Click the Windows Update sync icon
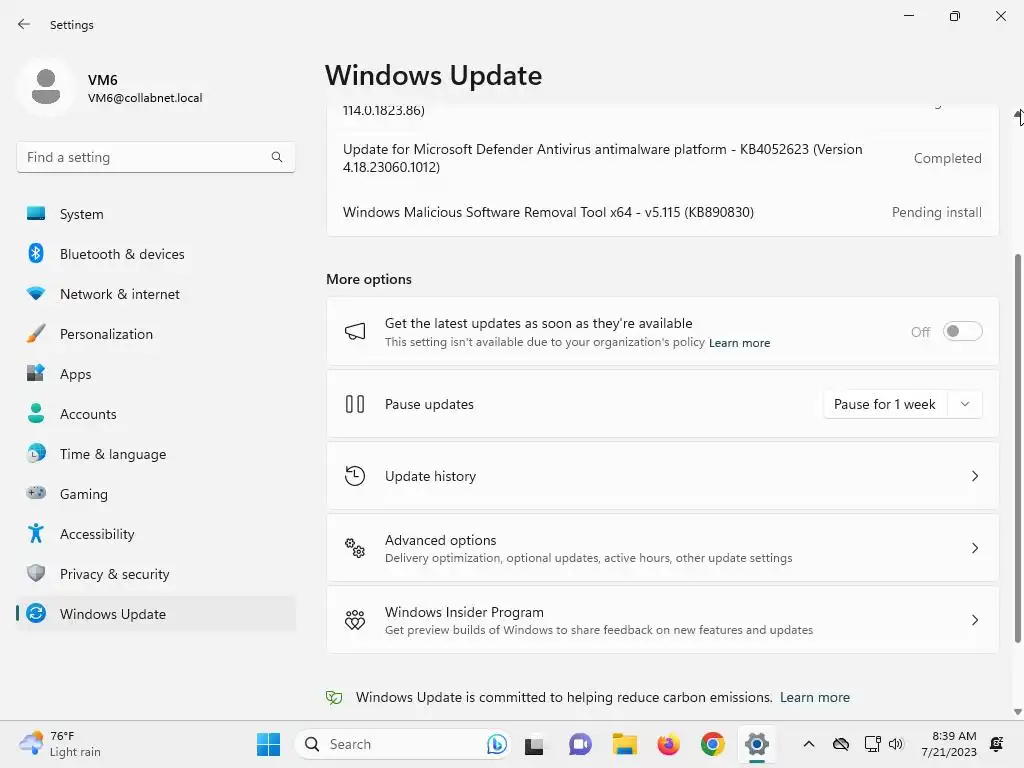Viewport: 1024px width, 768px height. coord(36,613)
